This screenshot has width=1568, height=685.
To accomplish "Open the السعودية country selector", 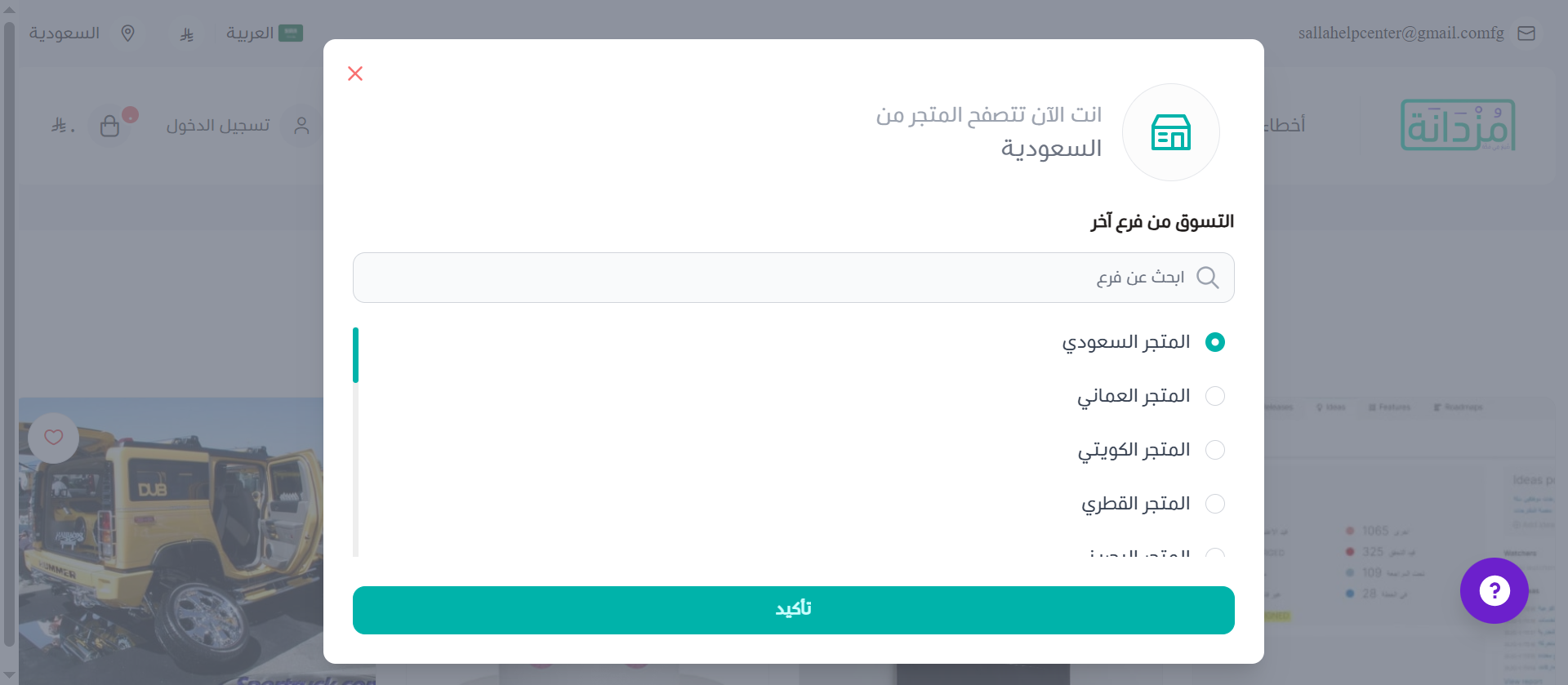I will 65,33.
